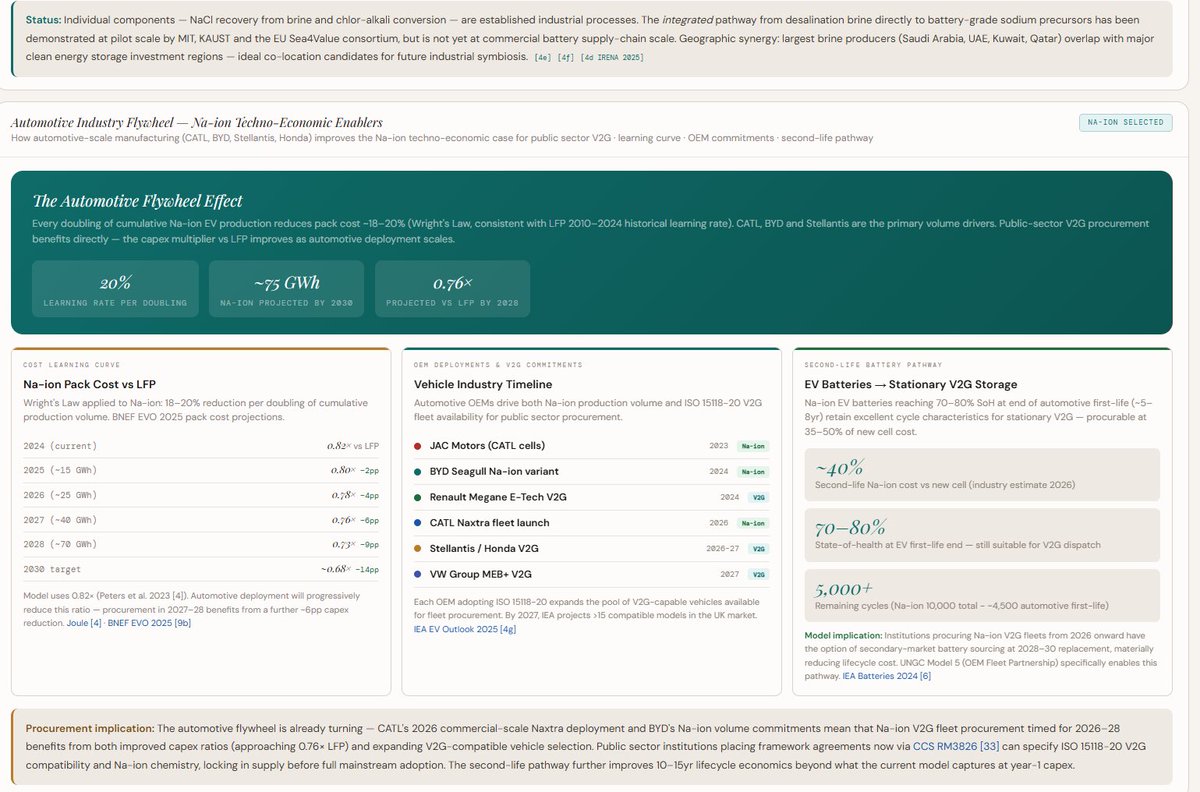Viewport: 1200px width, 792px height.
Task: Select the 0.76× projected vs LFP tile
Action: pyautogui.click(x=453, y=290)
